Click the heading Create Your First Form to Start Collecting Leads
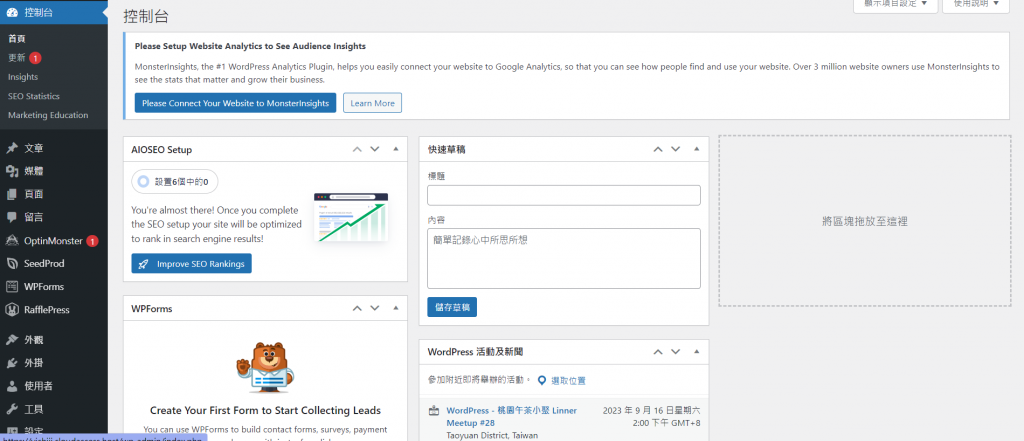Screen dimensions: 1024x441 (x=265, y=410)
